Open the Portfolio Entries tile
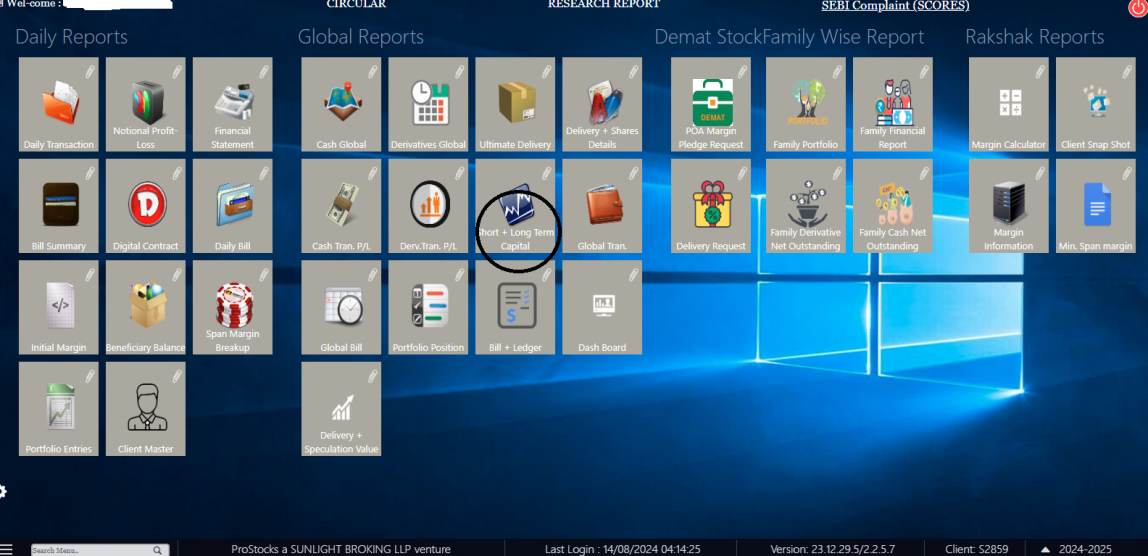 (59, 409)
